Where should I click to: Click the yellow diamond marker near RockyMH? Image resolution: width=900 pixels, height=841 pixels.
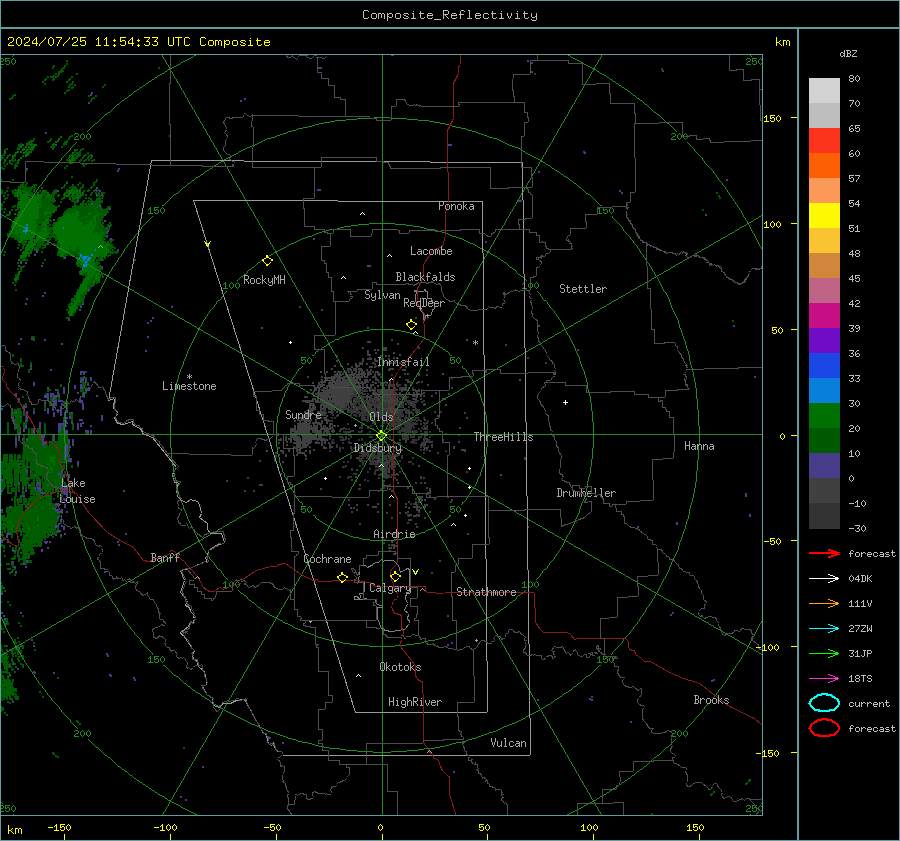267,261
